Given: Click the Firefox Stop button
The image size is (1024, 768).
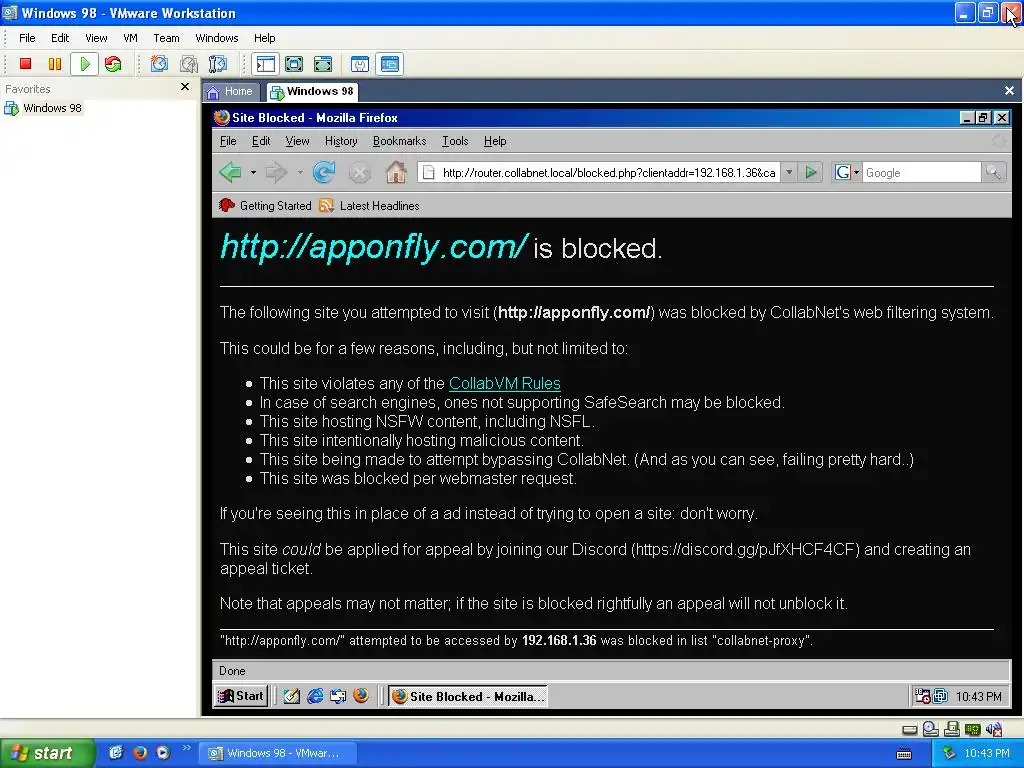Looking at the screenshot, I should point(359,172).
